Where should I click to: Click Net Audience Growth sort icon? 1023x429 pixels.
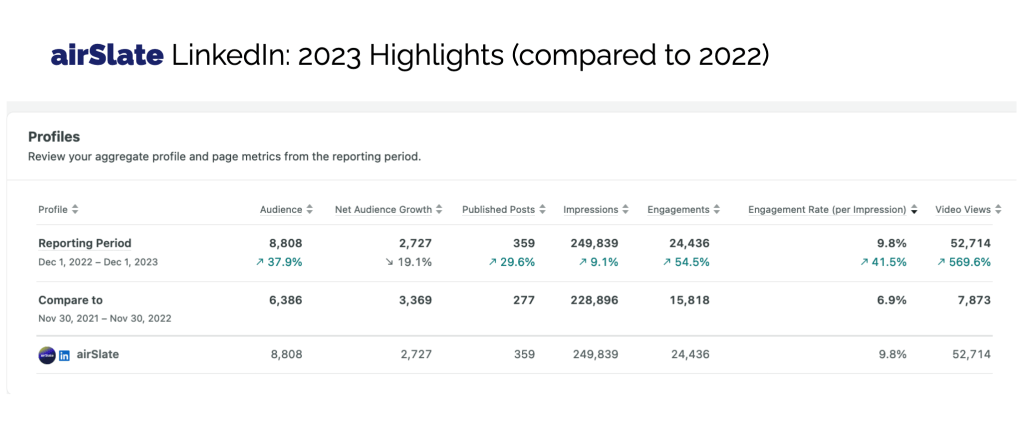pos(439,210)
